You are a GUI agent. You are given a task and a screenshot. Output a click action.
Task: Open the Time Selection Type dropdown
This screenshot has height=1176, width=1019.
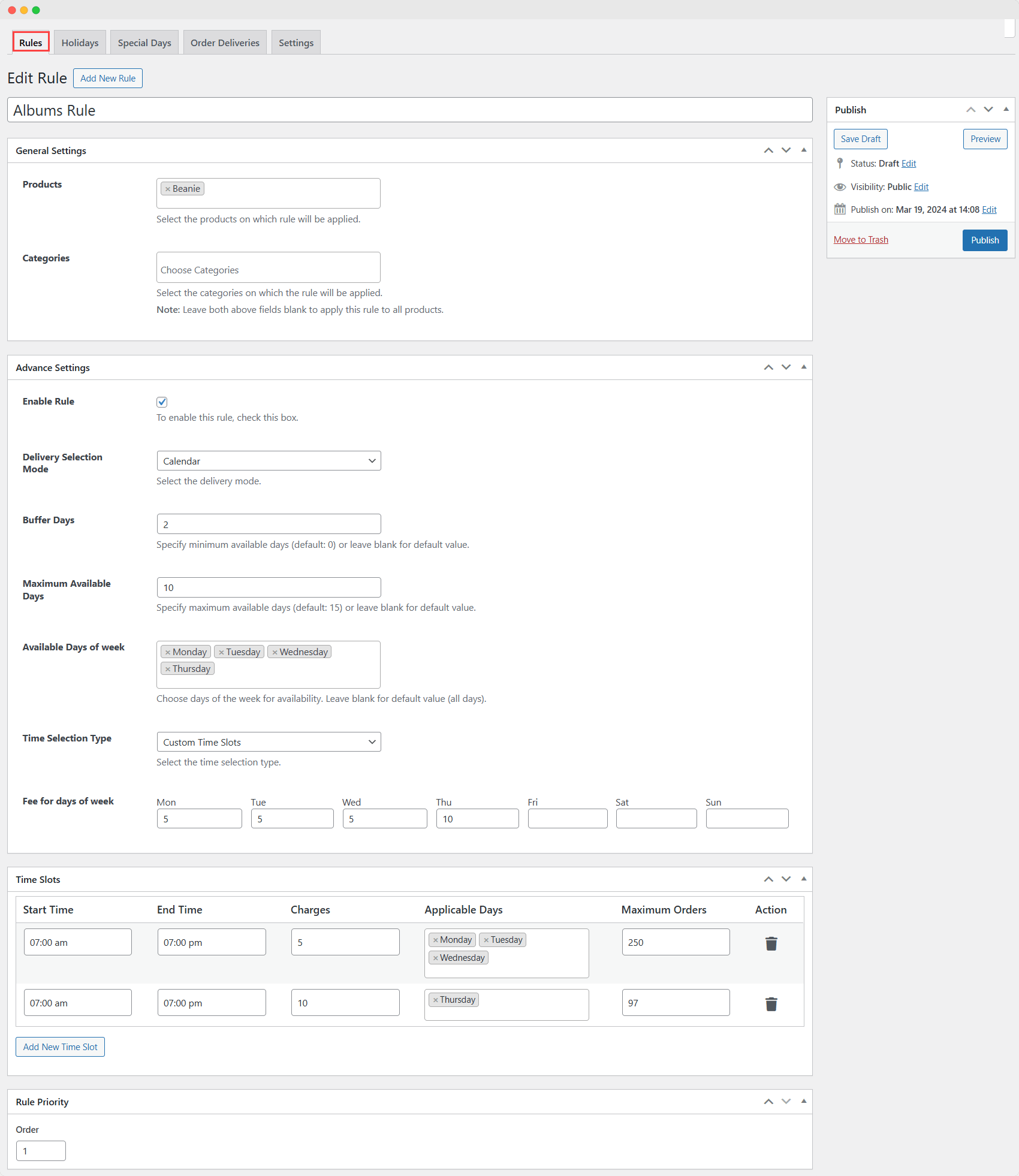pyautogui.click(x=269, y=741)
